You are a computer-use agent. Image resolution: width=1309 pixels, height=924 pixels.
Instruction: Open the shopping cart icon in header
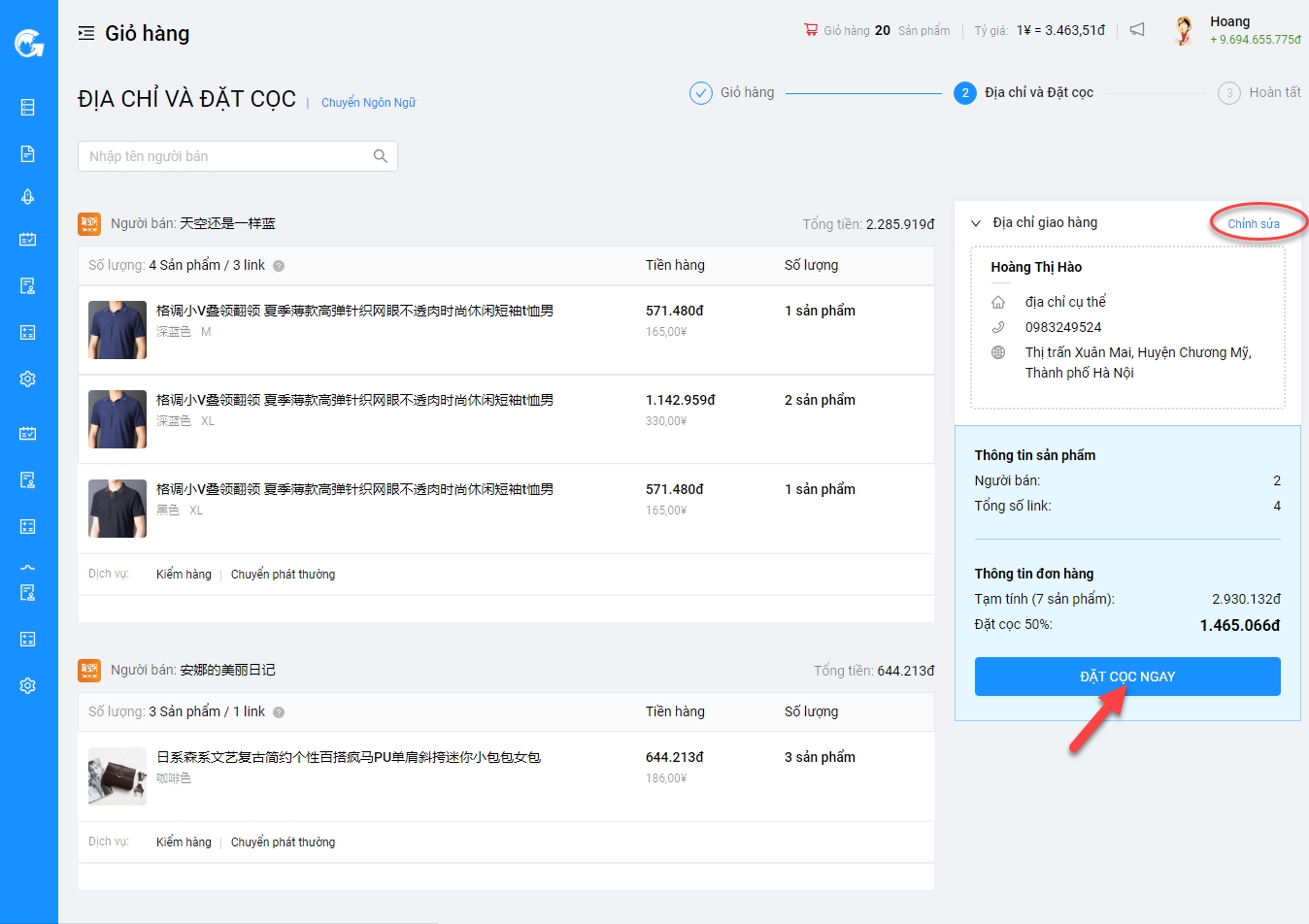click(811, 30)
